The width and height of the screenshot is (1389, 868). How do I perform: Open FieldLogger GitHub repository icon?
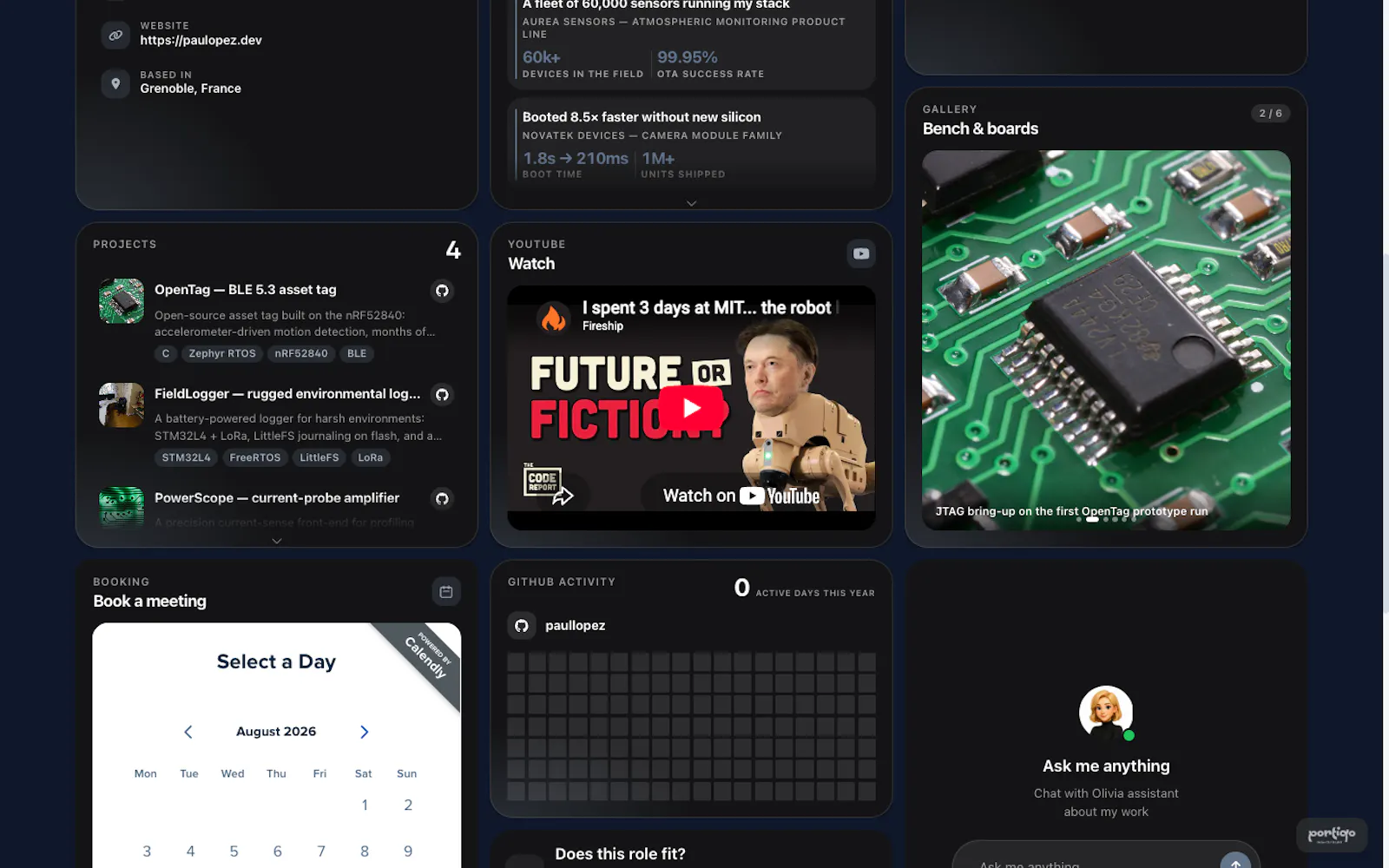[x=442, y=395]
